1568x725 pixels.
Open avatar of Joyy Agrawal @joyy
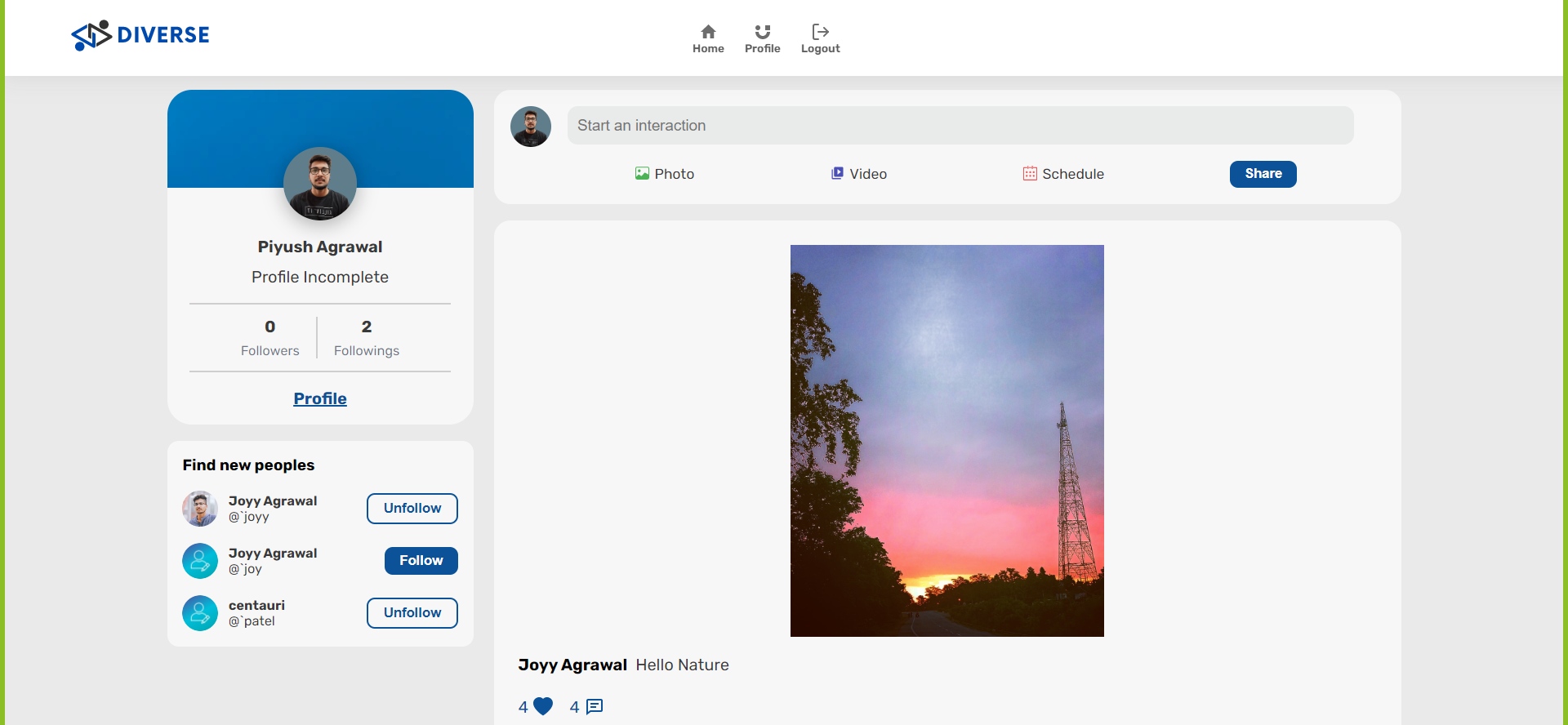point(200,509)
